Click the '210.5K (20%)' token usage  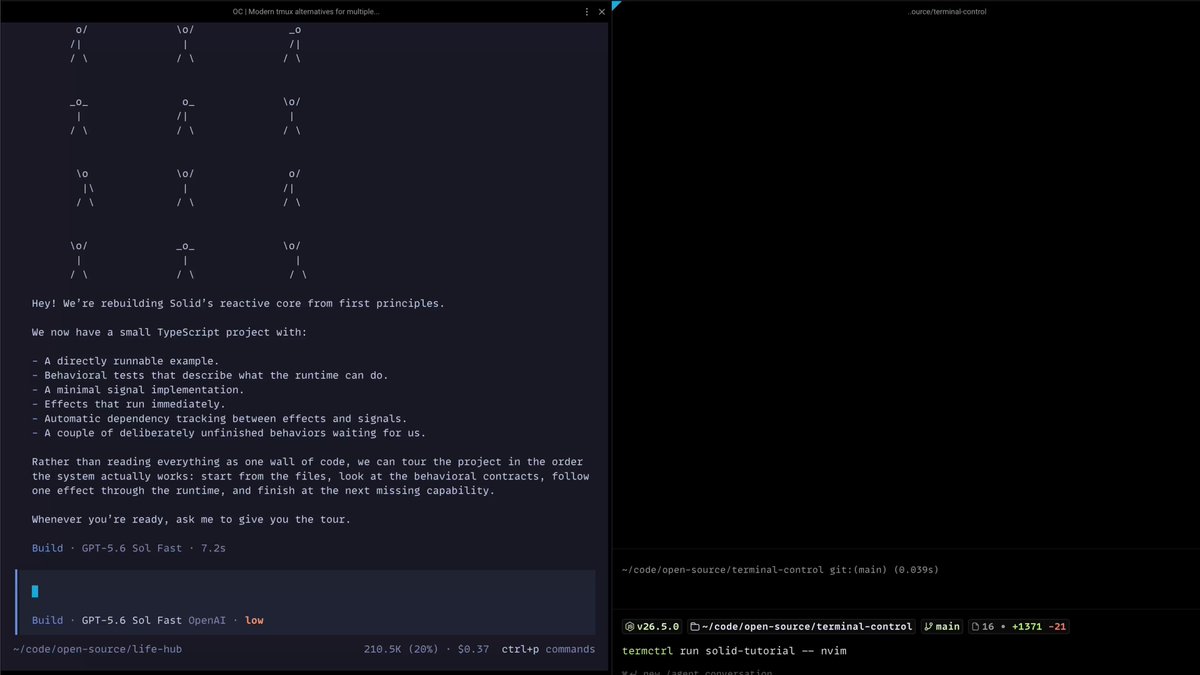click(x=401, y=649)
